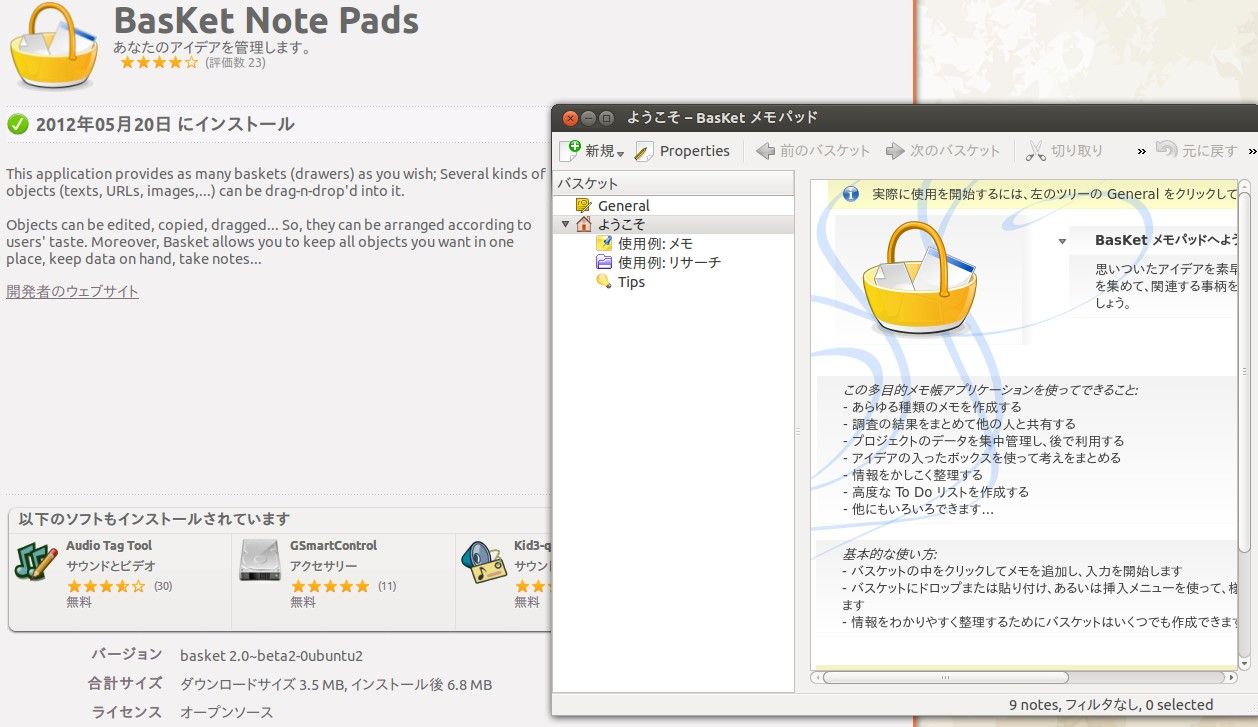Click Audio Tag Tool star rating
Screen dimensions: 1258x727
(x=106, y=586)
